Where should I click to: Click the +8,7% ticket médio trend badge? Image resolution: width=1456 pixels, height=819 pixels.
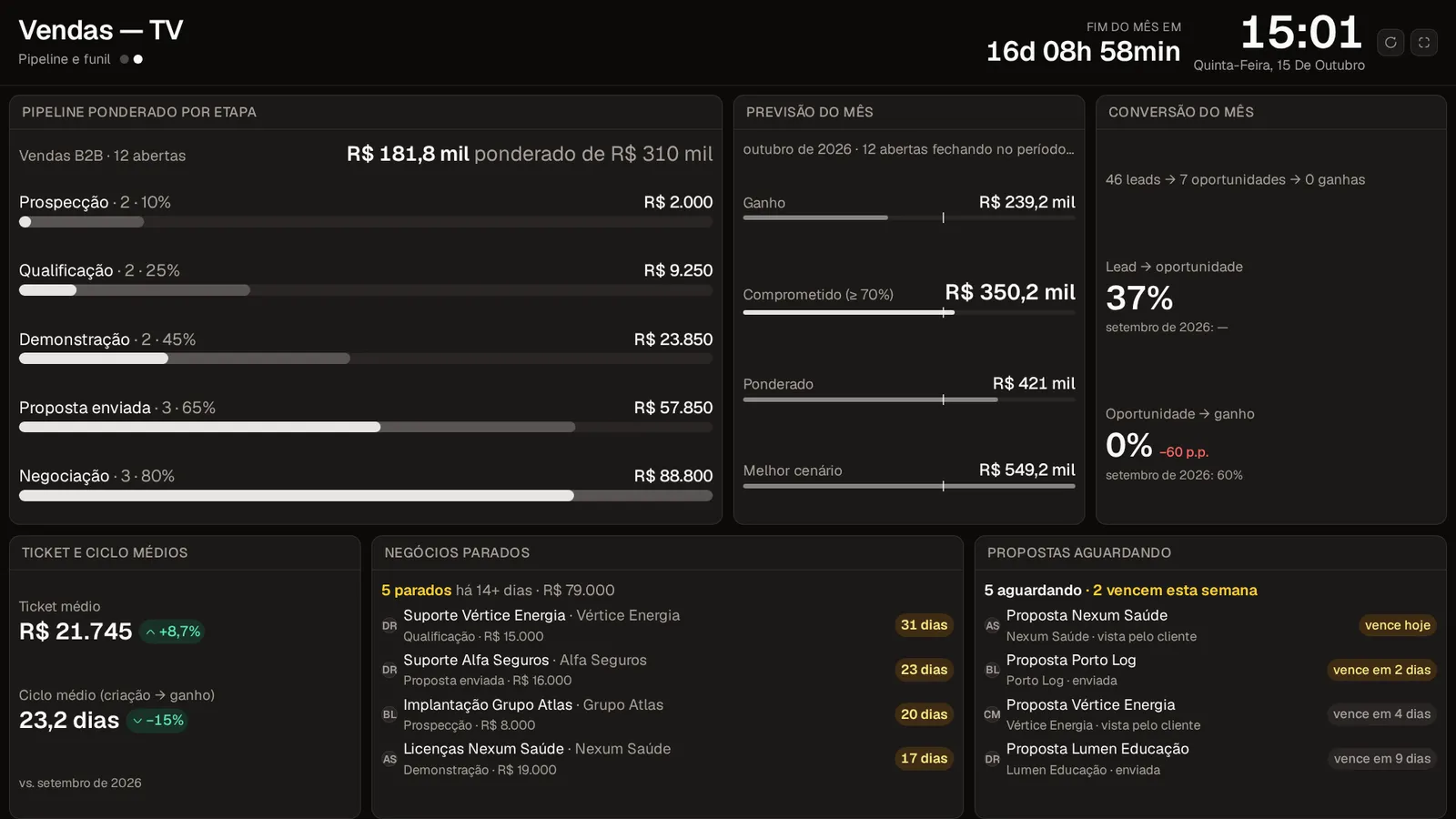pos(173,632)
